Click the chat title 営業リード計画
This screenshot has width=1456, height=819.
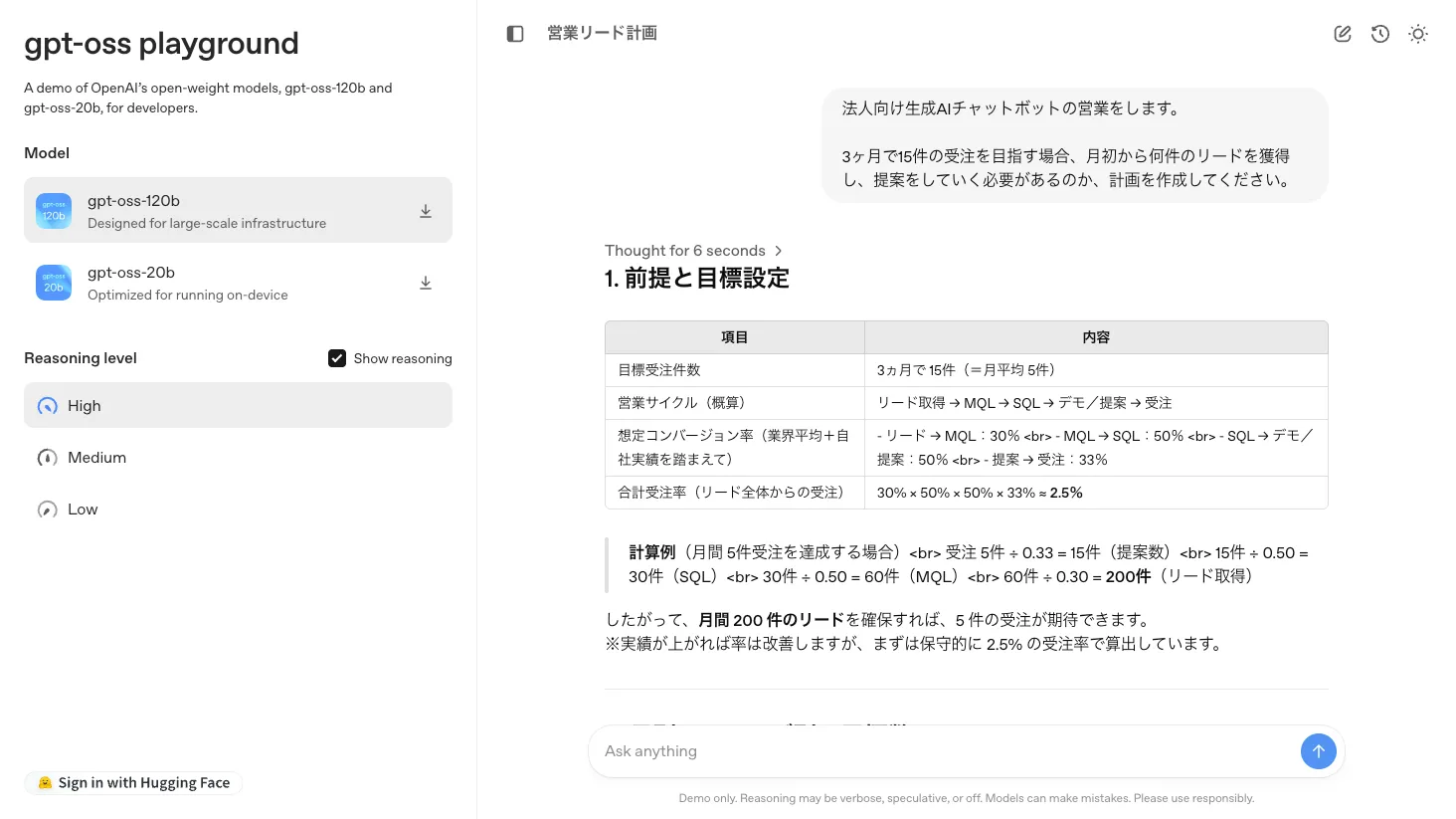point(602,33)
